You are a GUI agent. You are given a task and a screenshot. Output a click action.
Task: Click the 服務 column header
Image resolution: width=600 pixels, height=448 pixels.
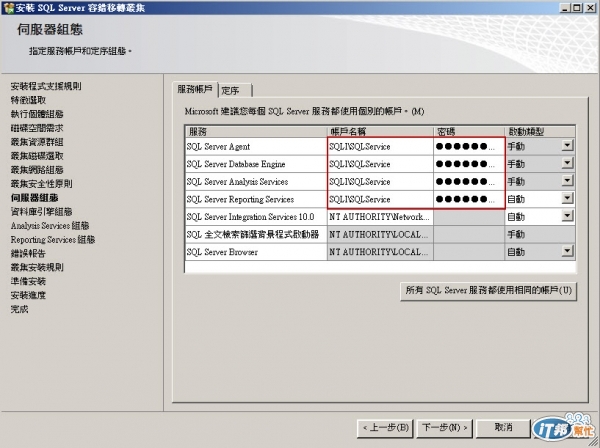point(256,132)
